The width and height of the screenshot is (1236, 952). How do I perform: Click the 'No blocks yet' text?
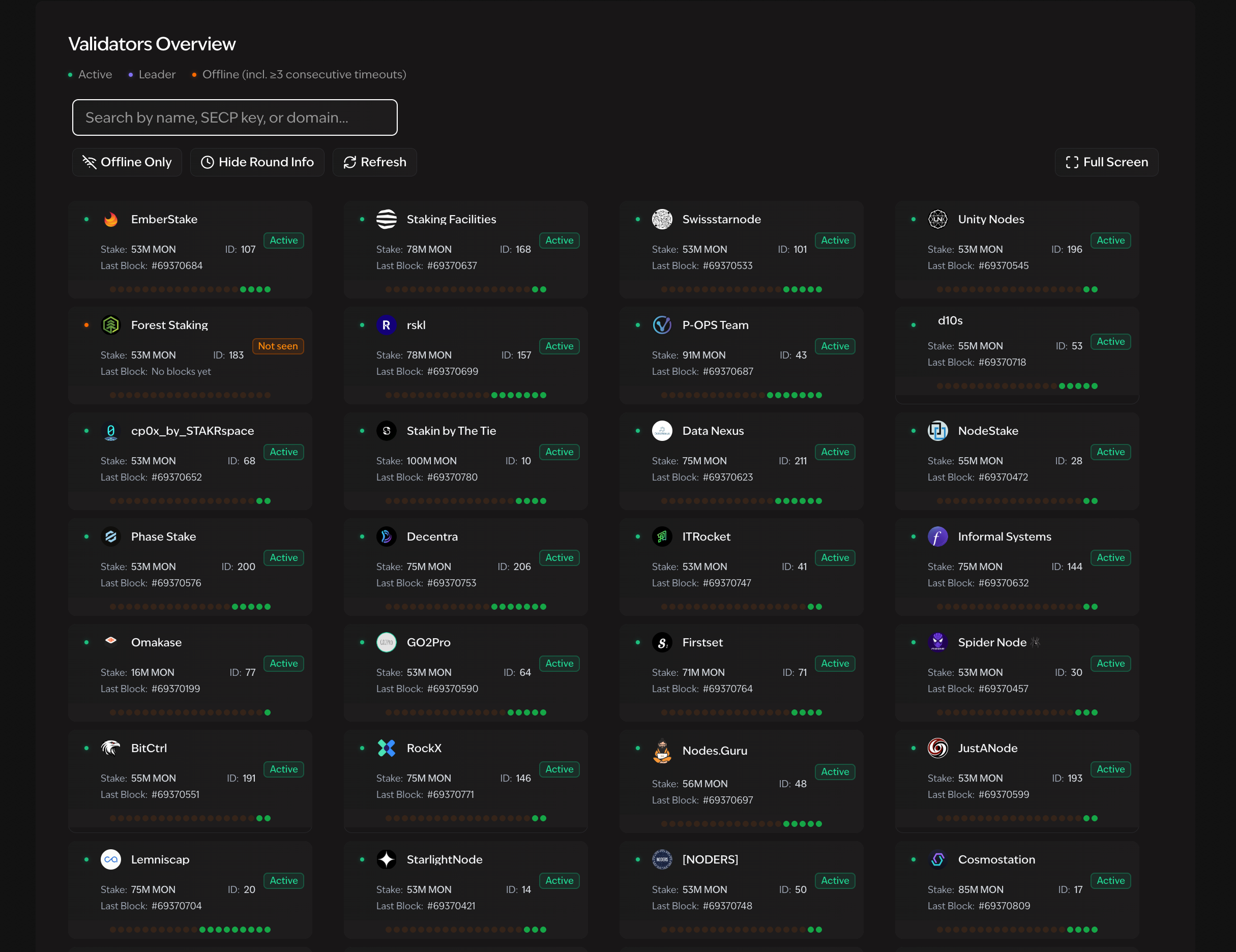click(x=181, y=372)
